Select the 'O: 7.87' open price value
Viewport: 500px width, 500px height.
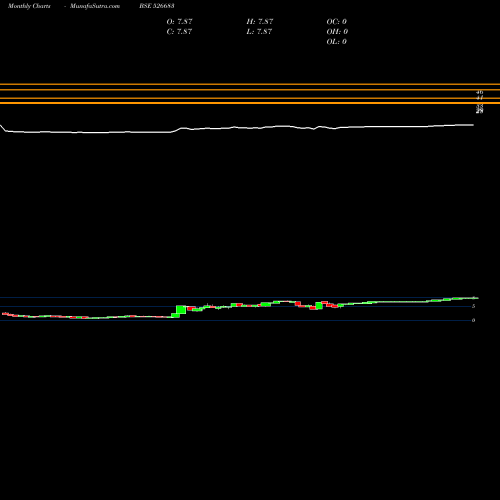tap(179, 21)
